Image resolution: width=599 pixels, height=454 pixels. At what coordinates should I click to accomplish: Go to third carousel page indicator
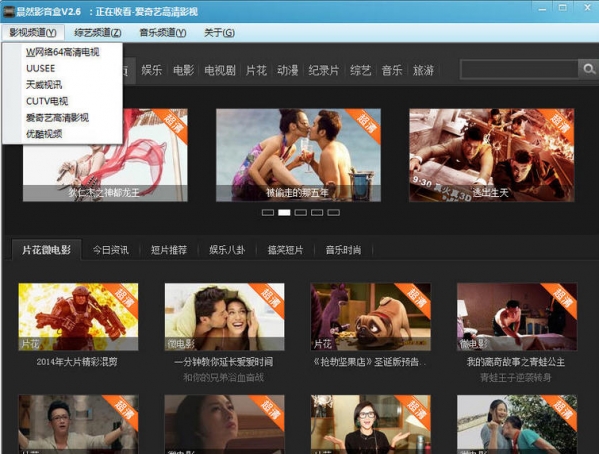point(301,212)
